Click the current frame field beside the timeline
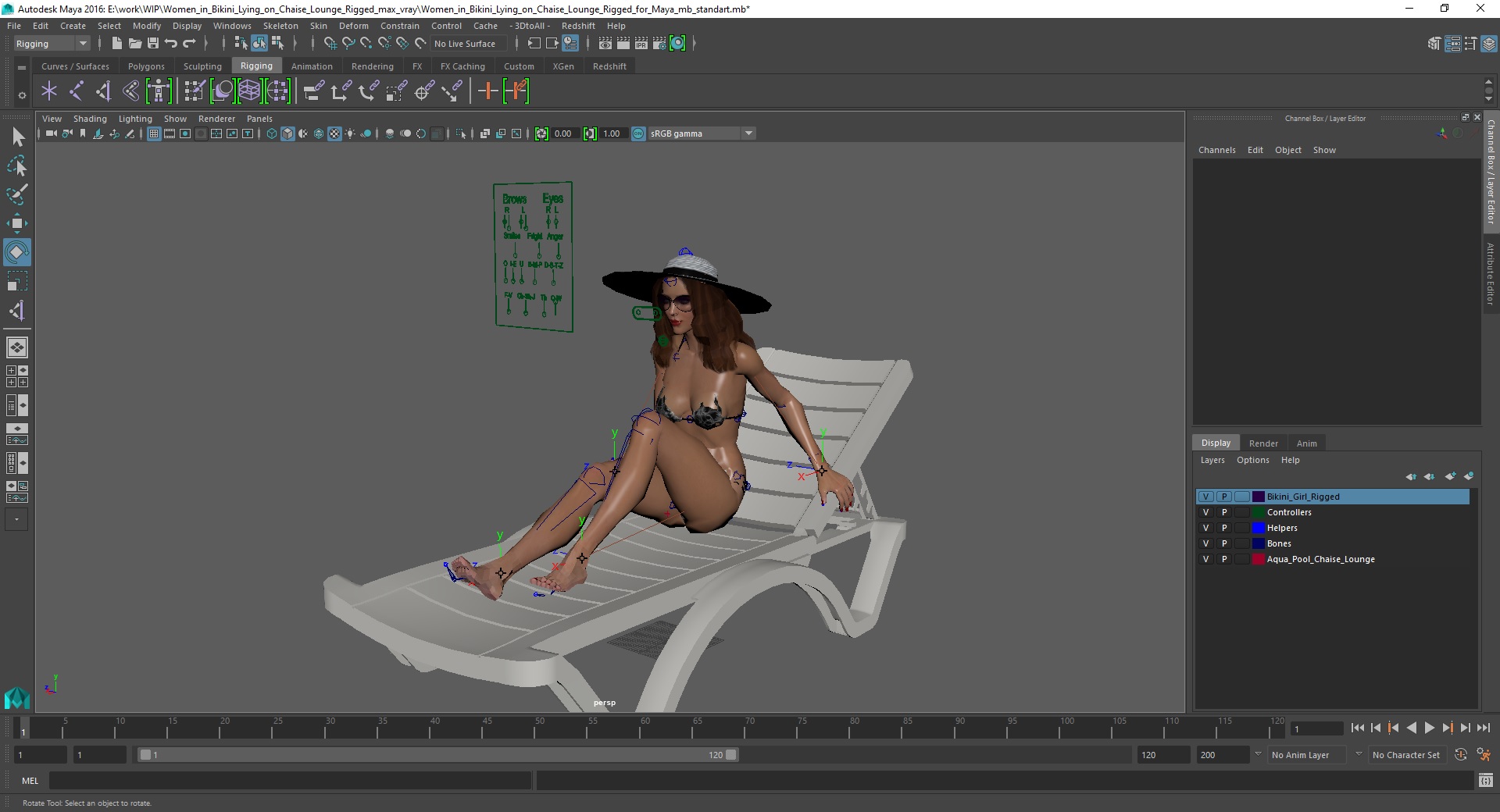 1316,728
